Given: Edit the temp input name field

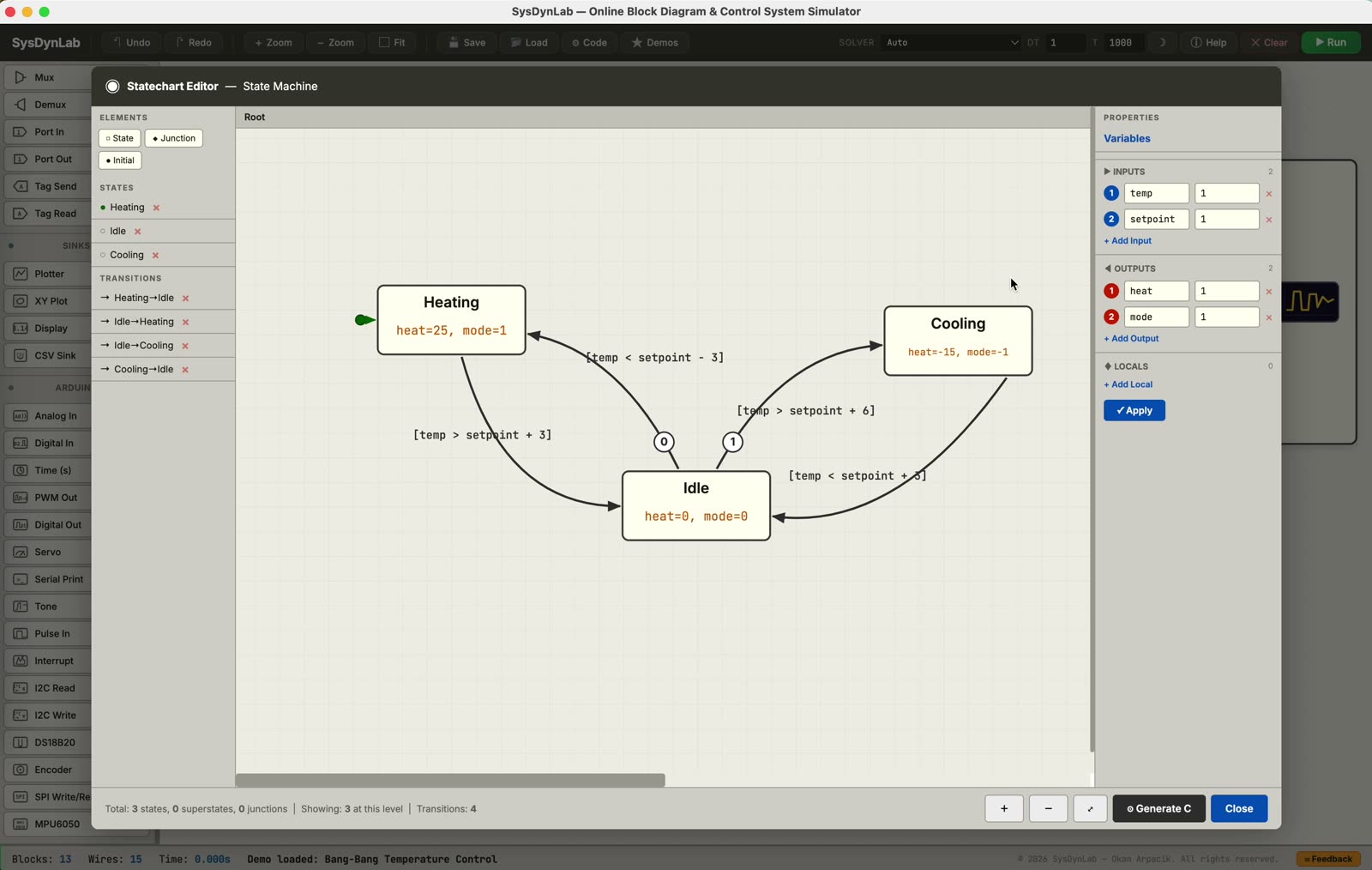Looking at the screenshot, I should pos(1156,194).
